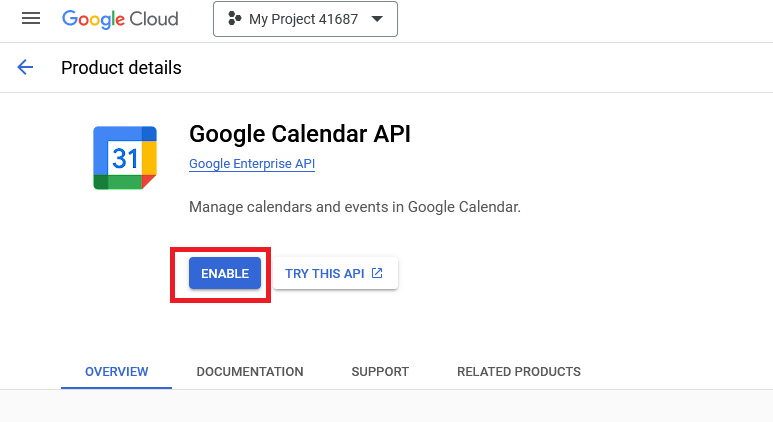This screenshot has width=773, height=422.
Task: Open the My Project 41687 project selector
Action: [305, 19]
